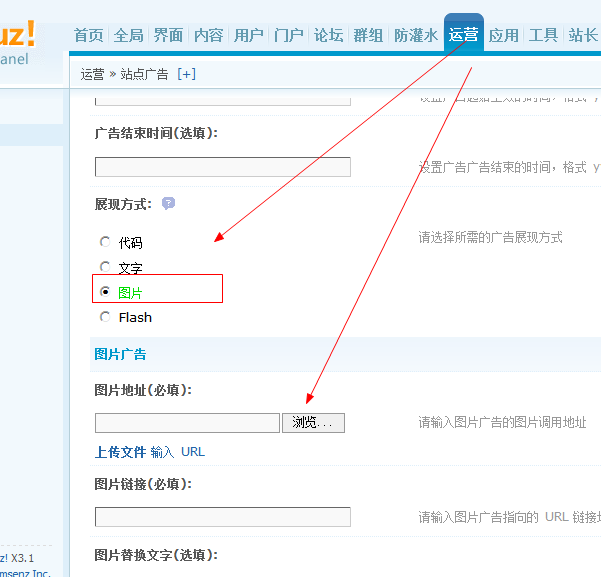
Task: Select the 图片 radio button
Action: 105,292
